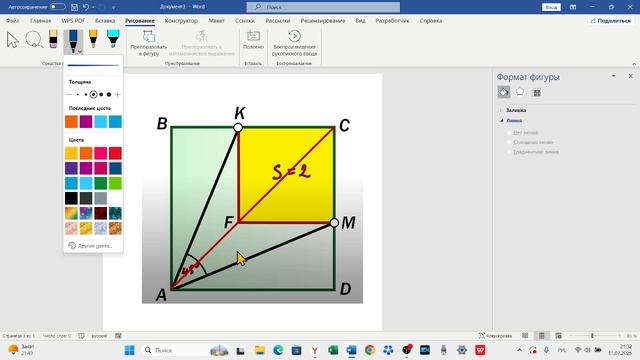The width and height of the screenshot is (640, 360).
Task: Open Google Chrome from the taskbar
Action: click(370, 350)
